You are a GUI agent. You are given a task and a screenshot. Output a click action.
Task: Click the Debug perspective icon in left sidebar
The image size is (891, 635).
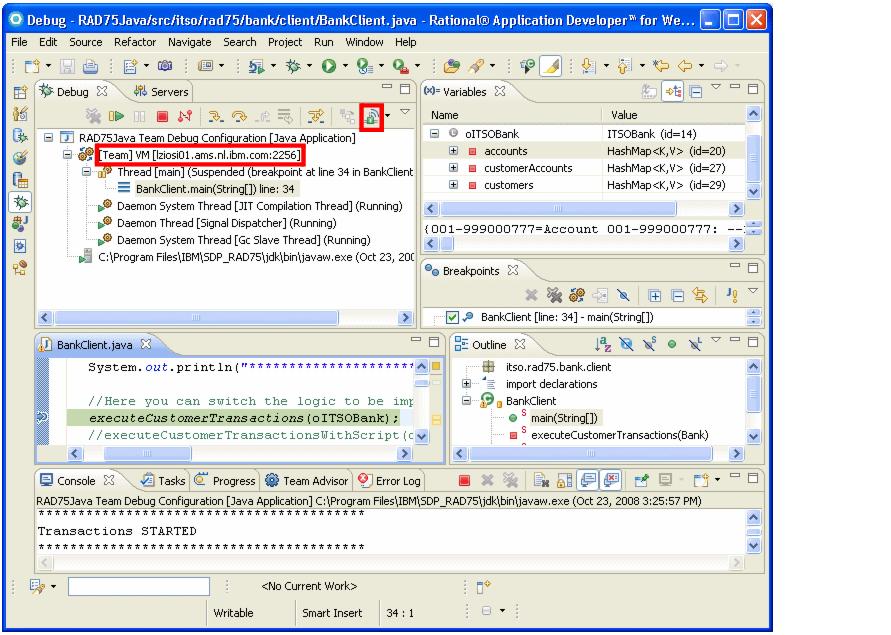[x=21, y=202]
